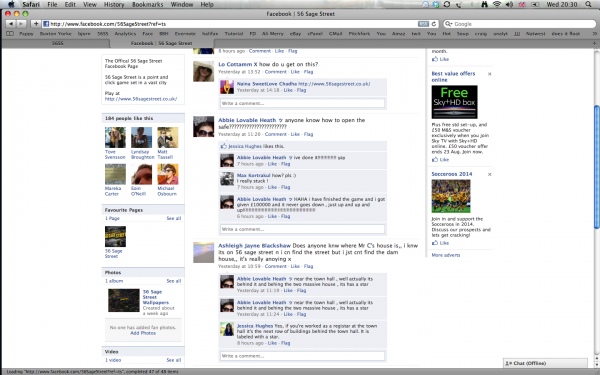Open Pitchfork bookmark in bar
The image size is (600, 375).
[359, 34]
